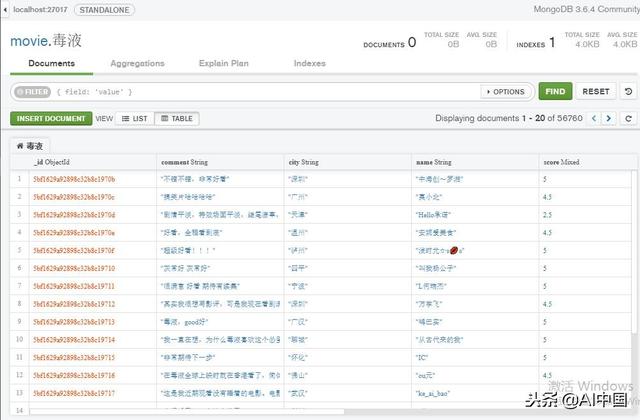Refresh documents with the reload icon
Screen dimensions: 640x420
(x=628, y=118)
